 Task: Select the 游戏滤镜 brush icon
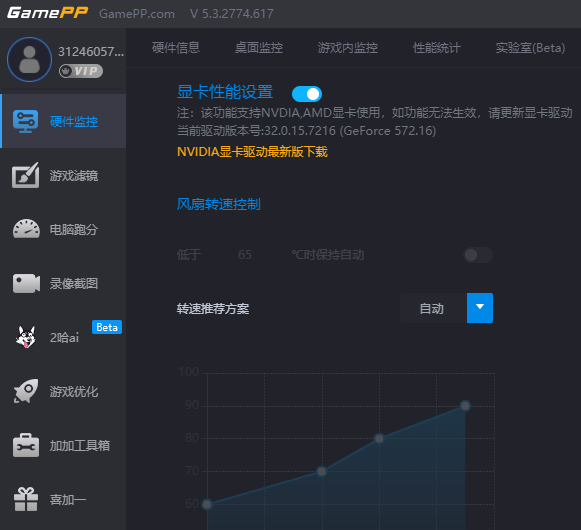26,175
